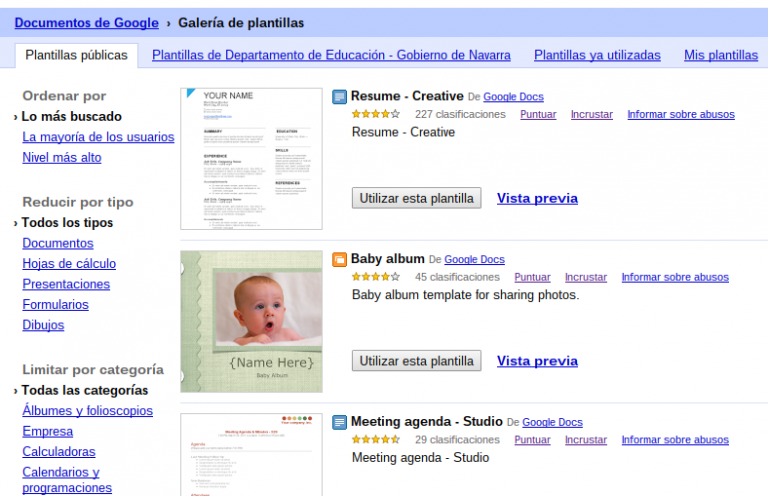Screen dimensions: 768x496
Task: Go to Mis plantillas tab
Action: (x=721, y=55)
